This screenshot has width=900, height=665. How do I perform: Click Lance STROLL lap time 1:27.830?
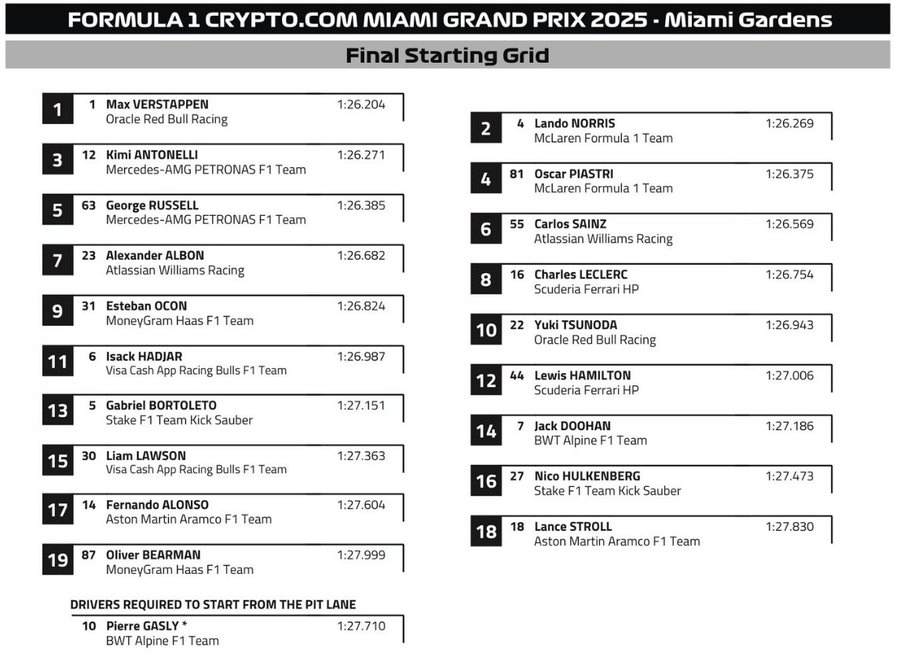tap(789, 526)
